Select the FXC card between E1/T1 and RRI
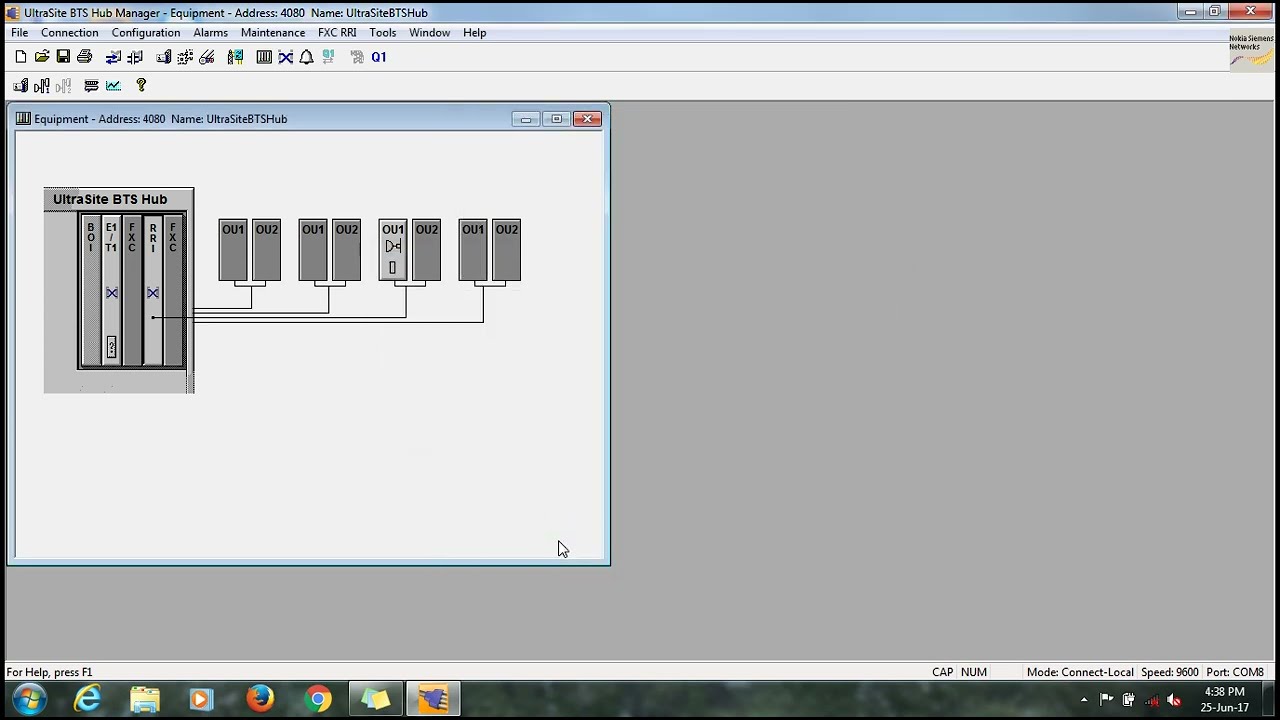This screenshot has width=1280, height=720. tap(132, 291)
